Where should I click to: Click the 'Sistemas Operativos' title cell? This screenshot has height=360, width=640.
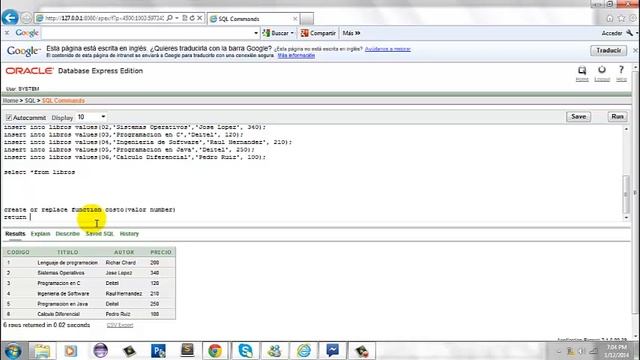[x=61, y=273]
